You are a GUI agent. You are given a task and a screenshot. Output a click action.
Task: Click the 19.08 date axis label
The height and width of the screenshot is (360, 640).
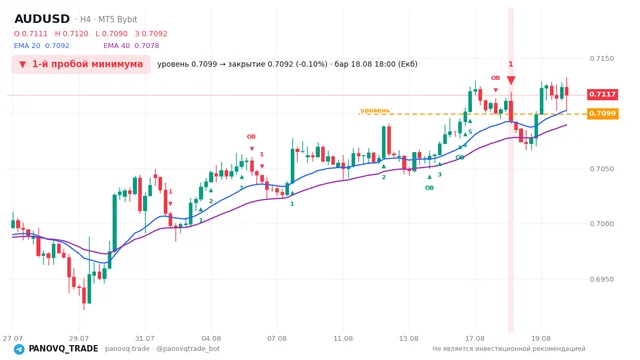pyautogui.click(x=541, y=338)
